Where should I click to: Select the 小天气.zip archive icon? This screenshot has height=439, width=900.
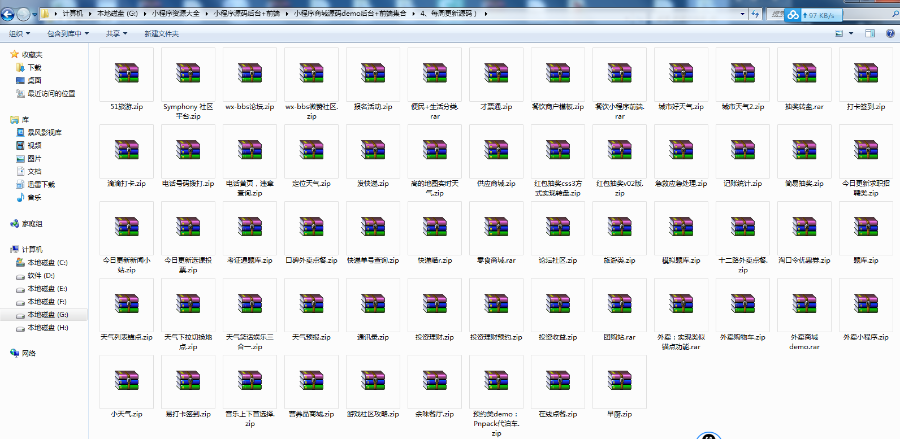click(x=126, y=381)
